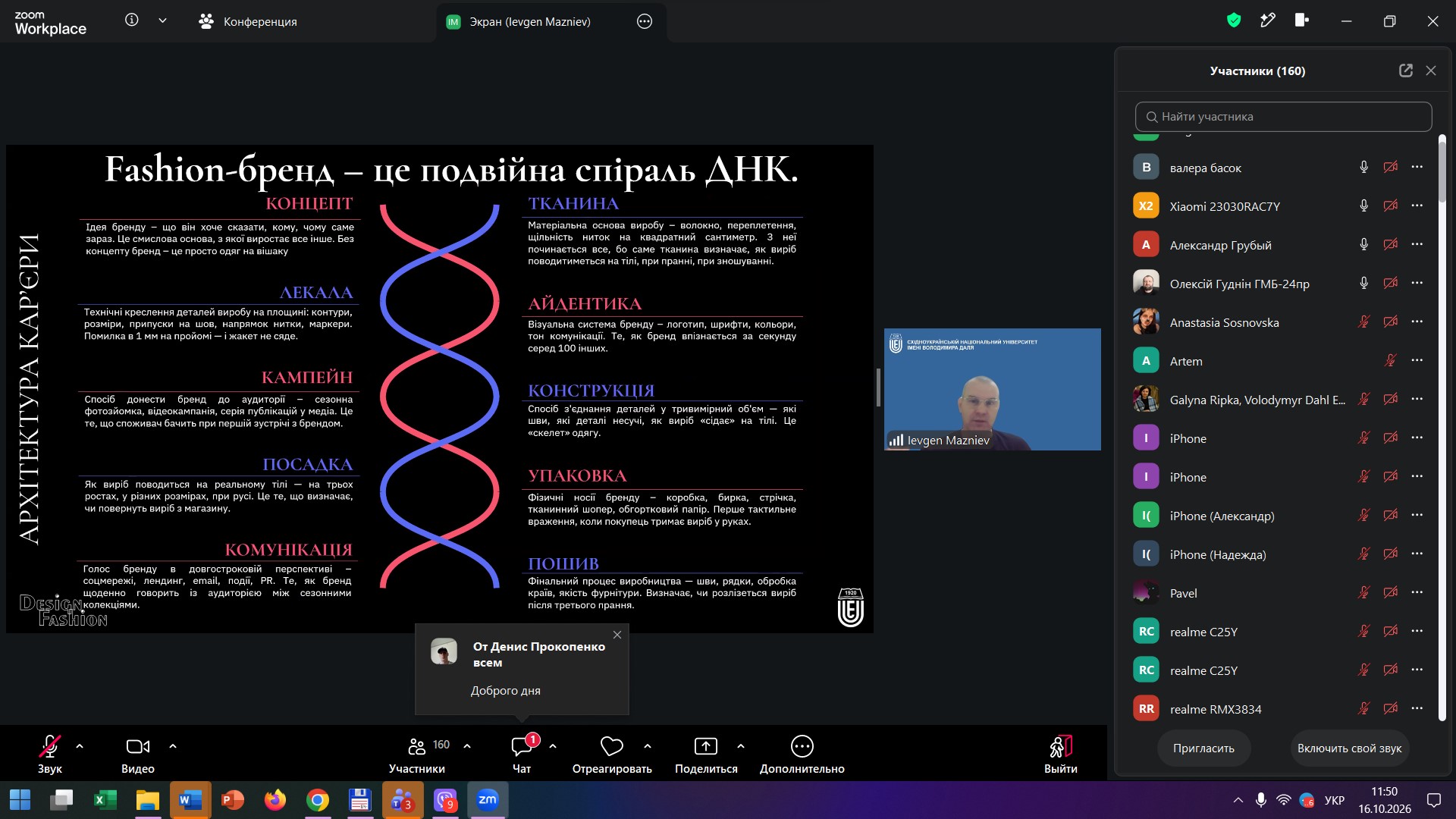Click the Поделиться share screen icon

click(x=706, y=747)
